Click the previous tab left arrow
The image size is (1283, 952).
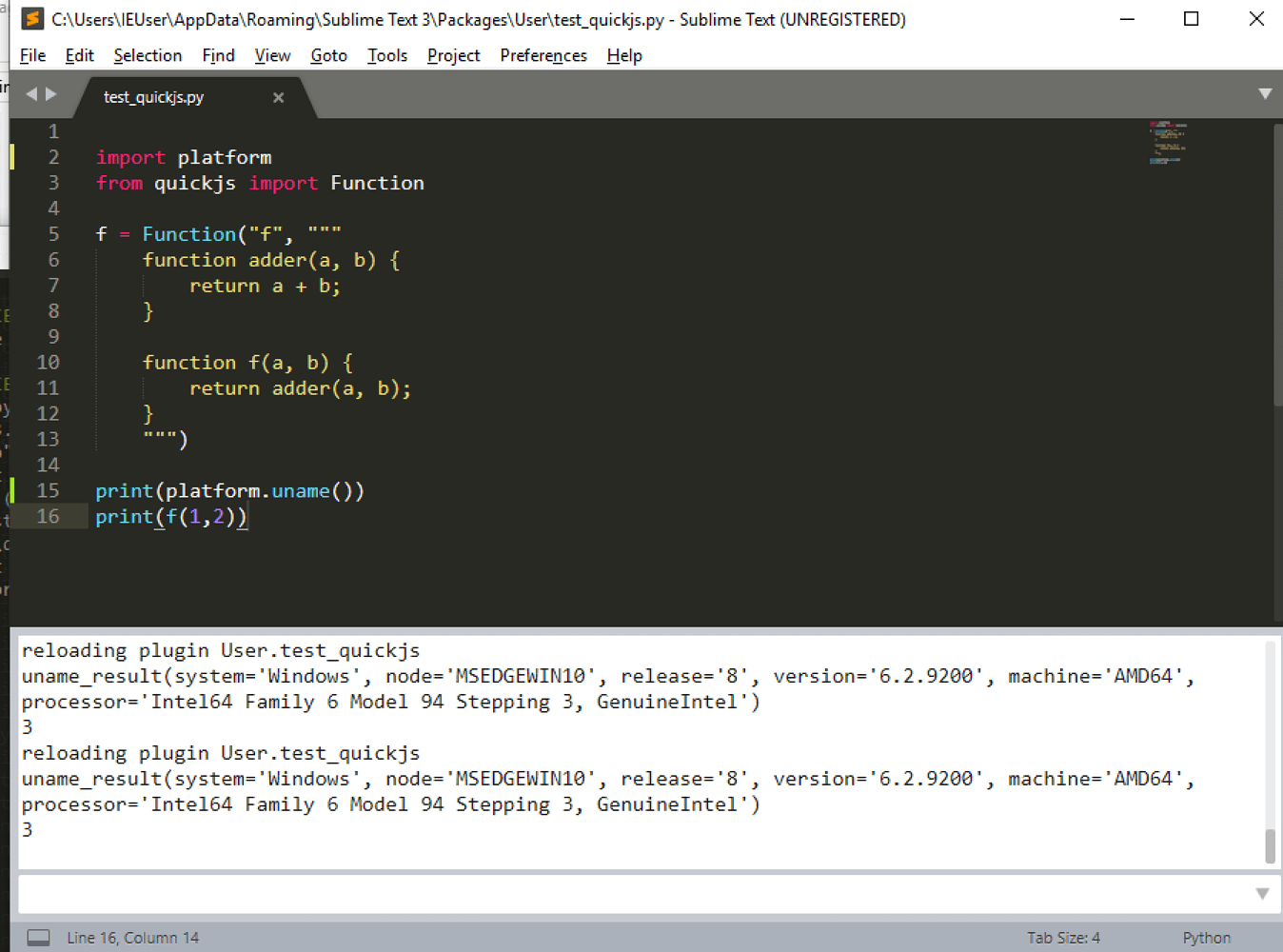click(31, 94)
